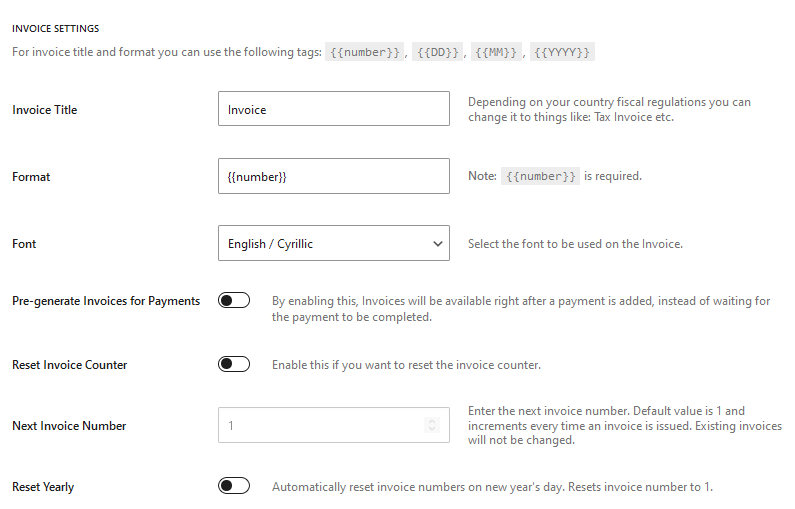Click the {{YYYY}} tag
Viewport: 795px width, 509px height.
tap(562, 52)
